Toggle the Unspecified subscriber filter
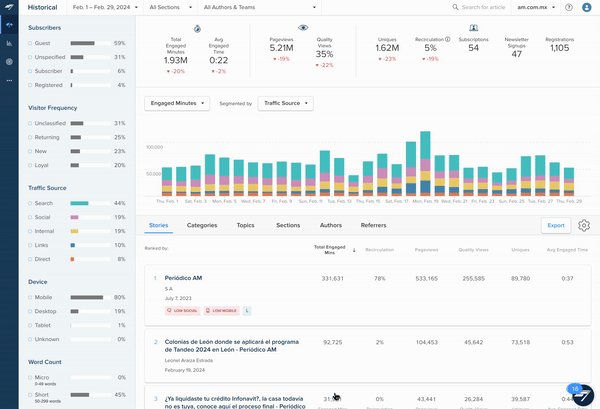Viewport: 600px width, 409px height. coord(30,57)
